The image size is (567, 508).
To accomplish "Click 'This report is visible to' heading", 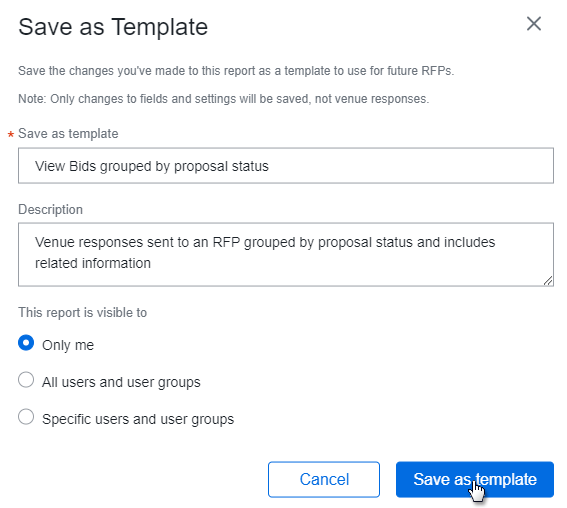I will (83, 312).
